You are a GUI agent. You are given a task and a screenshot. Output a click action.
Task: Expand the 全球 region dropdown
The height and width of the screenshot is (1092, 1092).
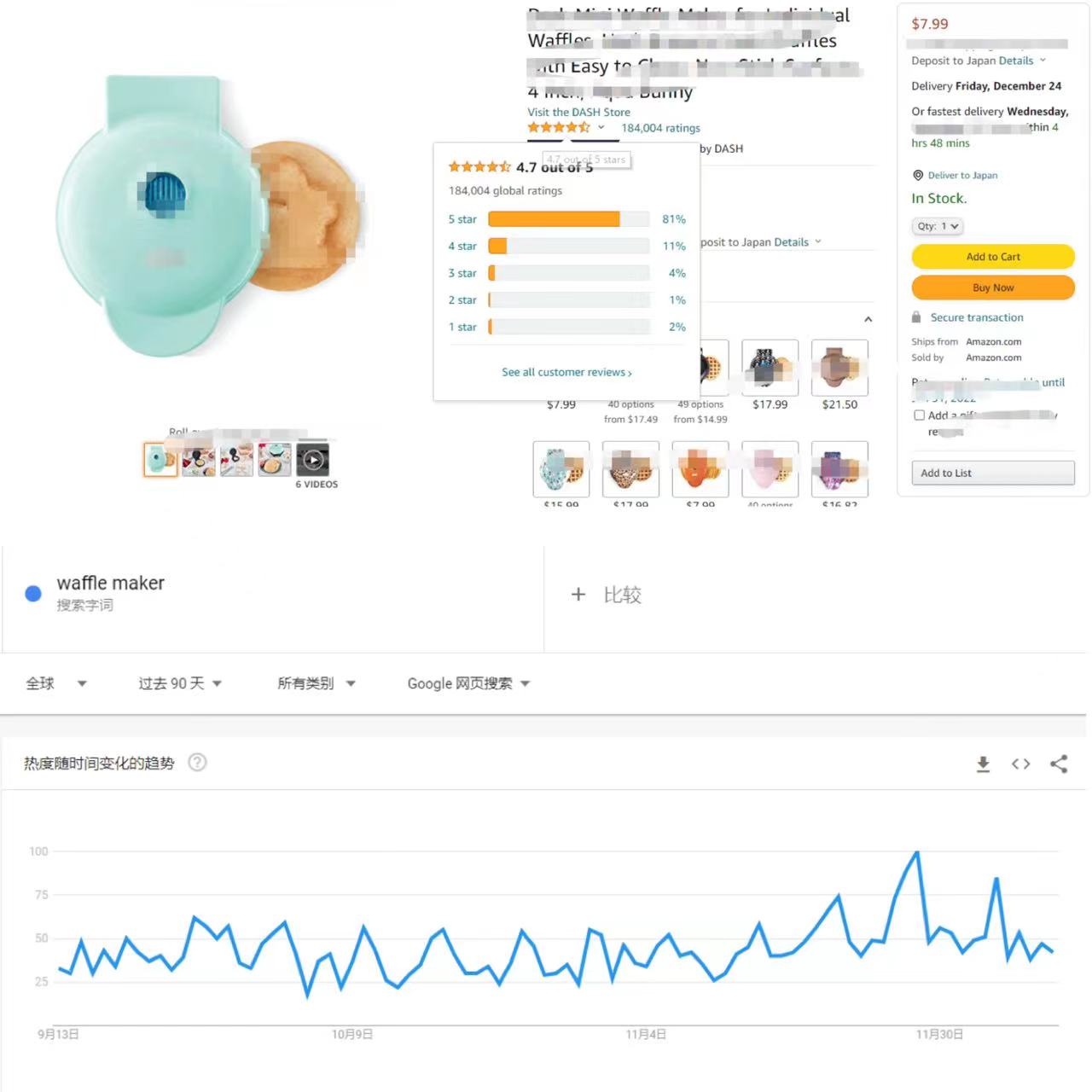(x=56, y=683)
